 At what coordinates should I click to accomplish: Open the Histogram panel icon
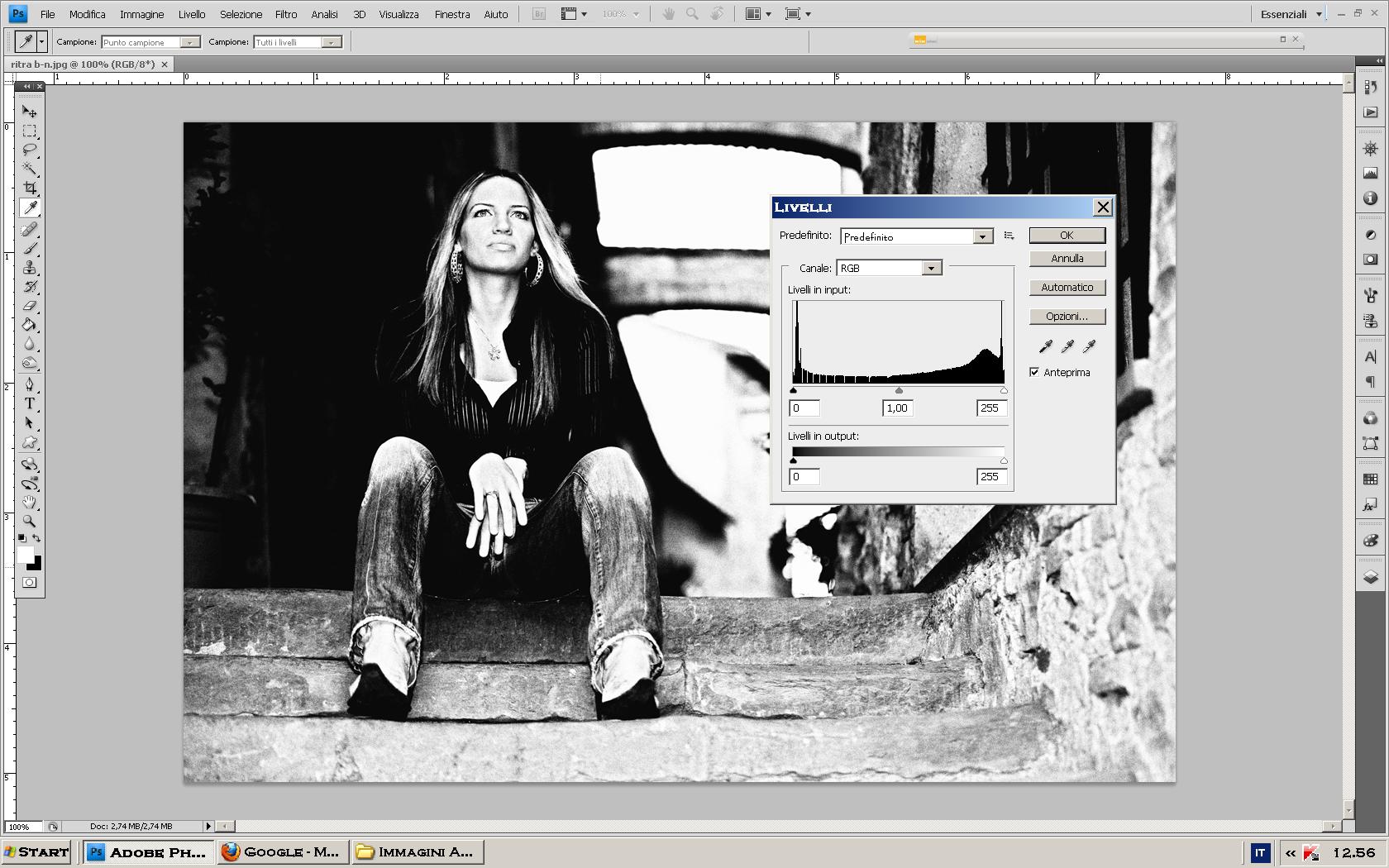pos(1370,174)
